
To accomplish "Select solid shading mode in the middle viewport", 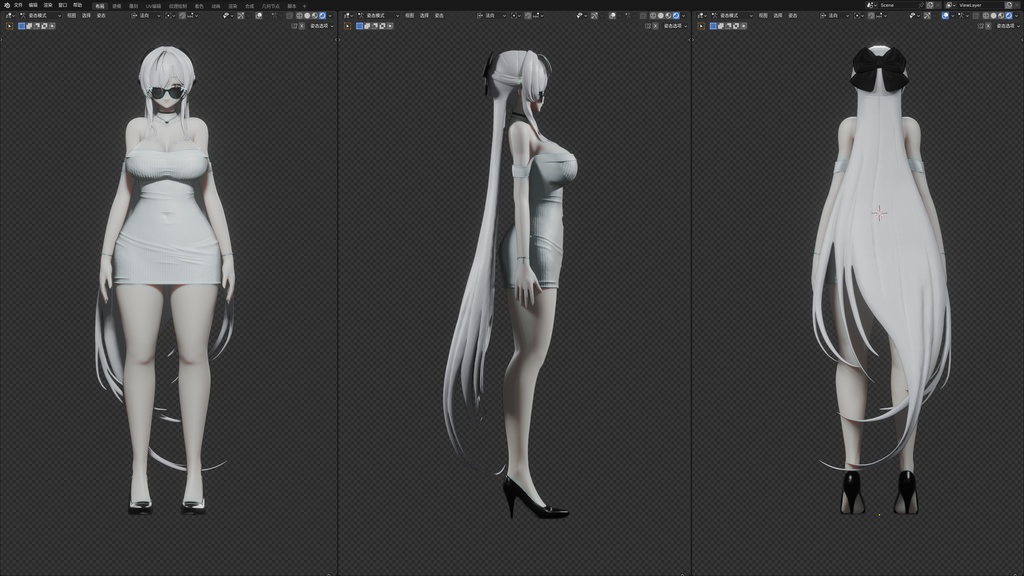I will click(660, 16).
